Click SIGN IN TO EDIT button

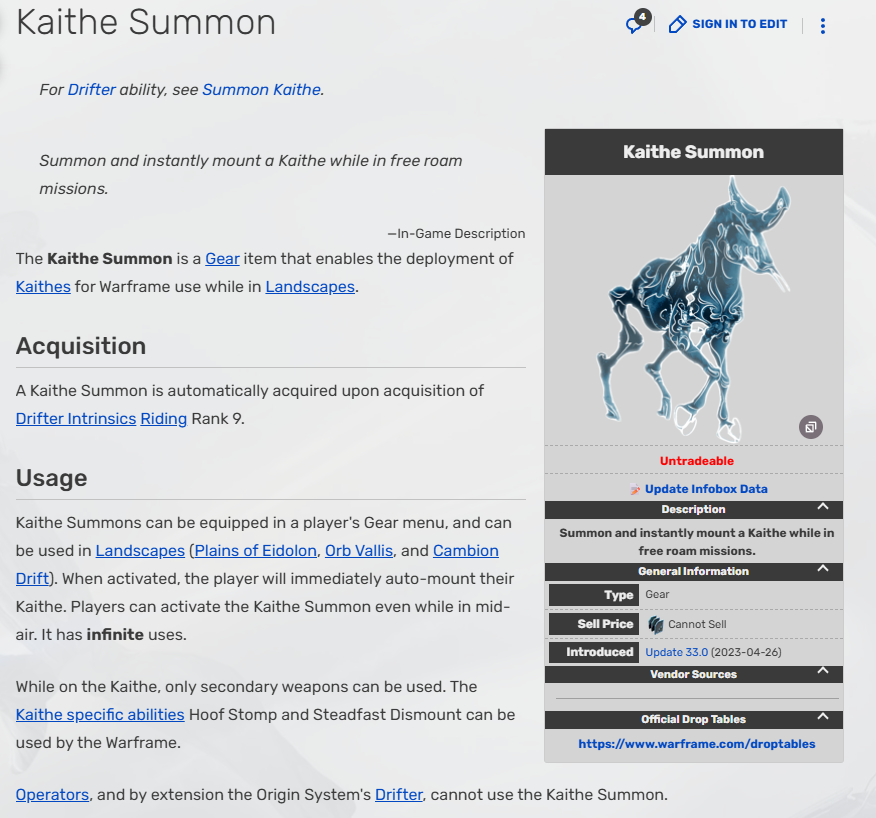pyautogui.click(x=739, y=24)
